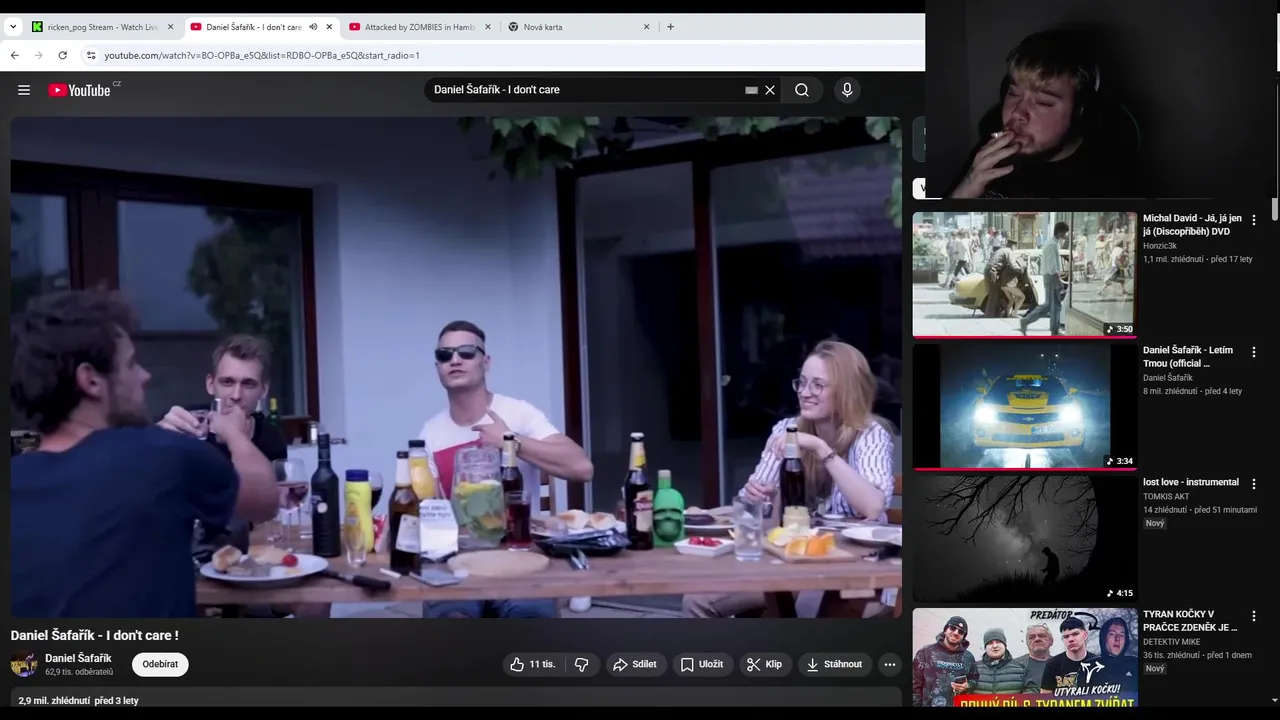Click the 62,9 tis. odběratelů subscriber count
1280x720 pixels.
(79, 672)
